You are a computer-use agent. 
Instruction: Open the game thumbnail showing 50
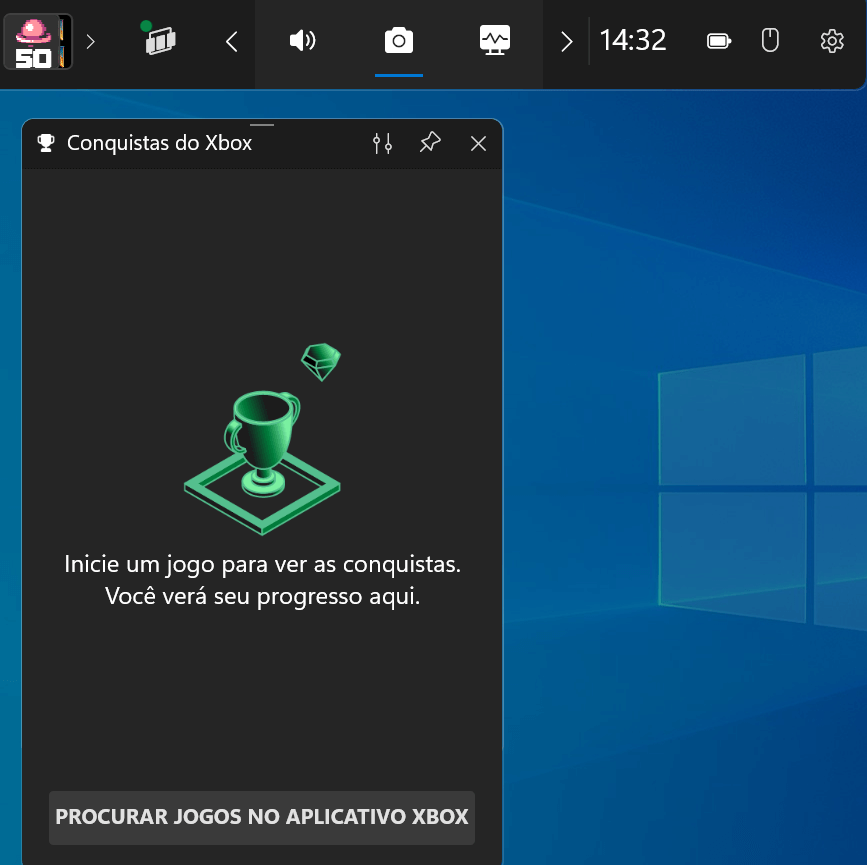coord(38,41)
